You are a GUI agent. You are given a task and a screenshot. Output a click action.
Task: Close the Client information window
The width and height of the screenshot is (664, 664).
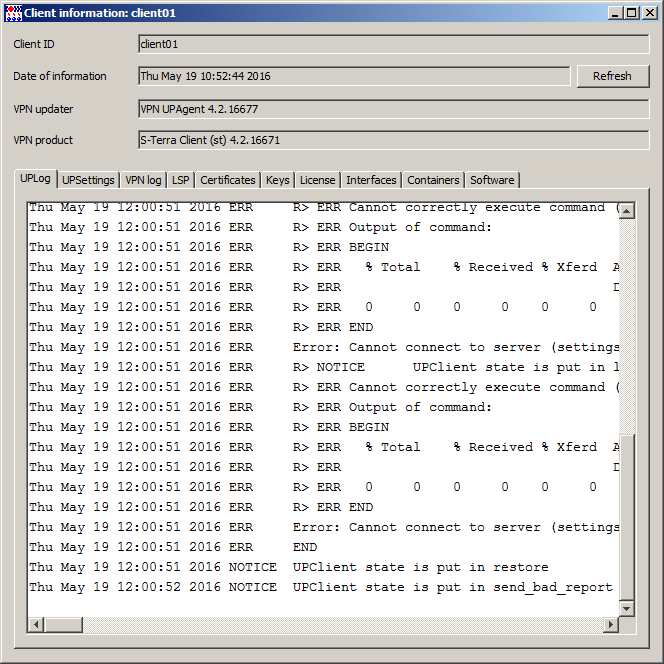point(650,13)
